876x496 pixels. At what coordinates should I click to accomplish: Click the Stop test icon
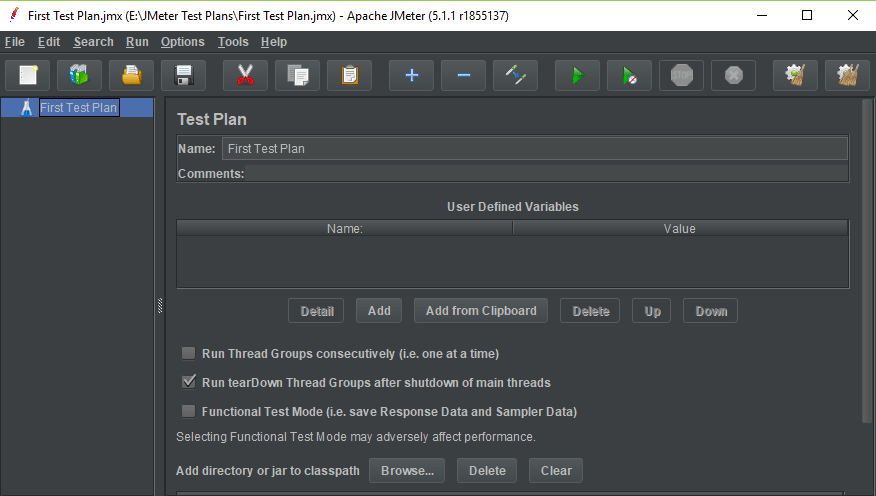pos(681,75)
